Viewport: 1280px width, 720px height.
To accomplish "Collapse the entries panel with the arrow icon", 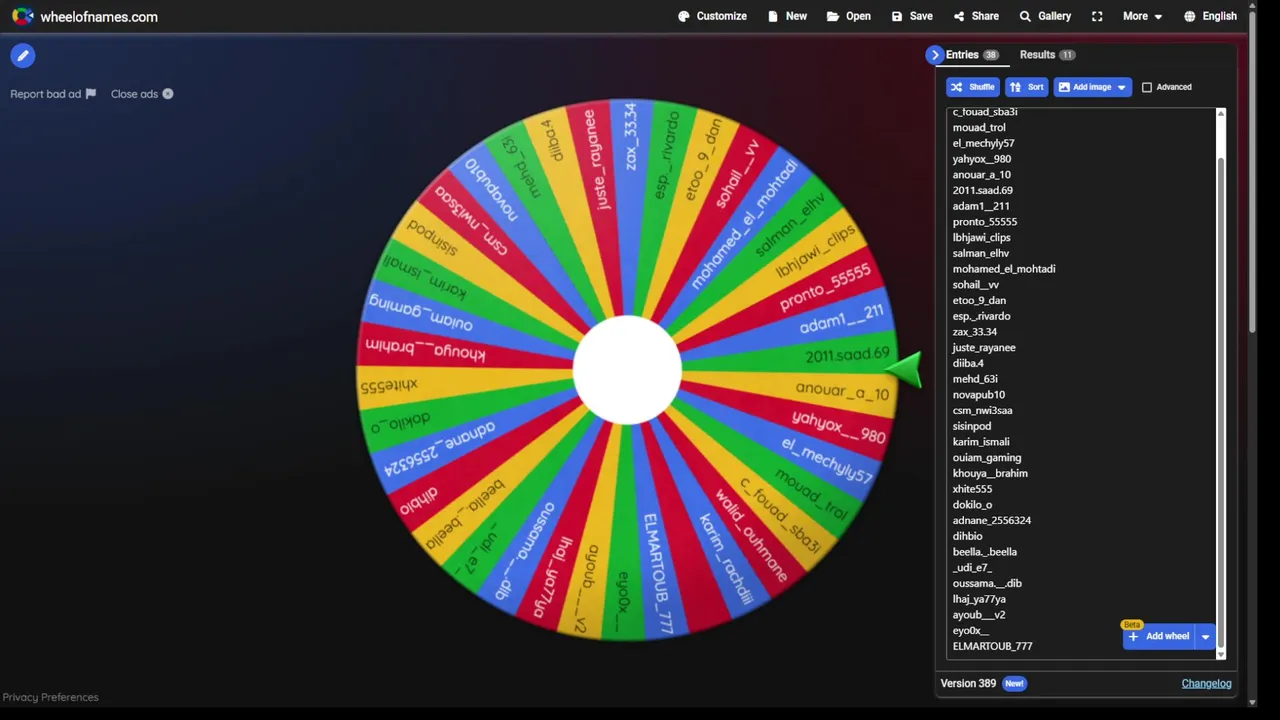I will coord(935,55).
